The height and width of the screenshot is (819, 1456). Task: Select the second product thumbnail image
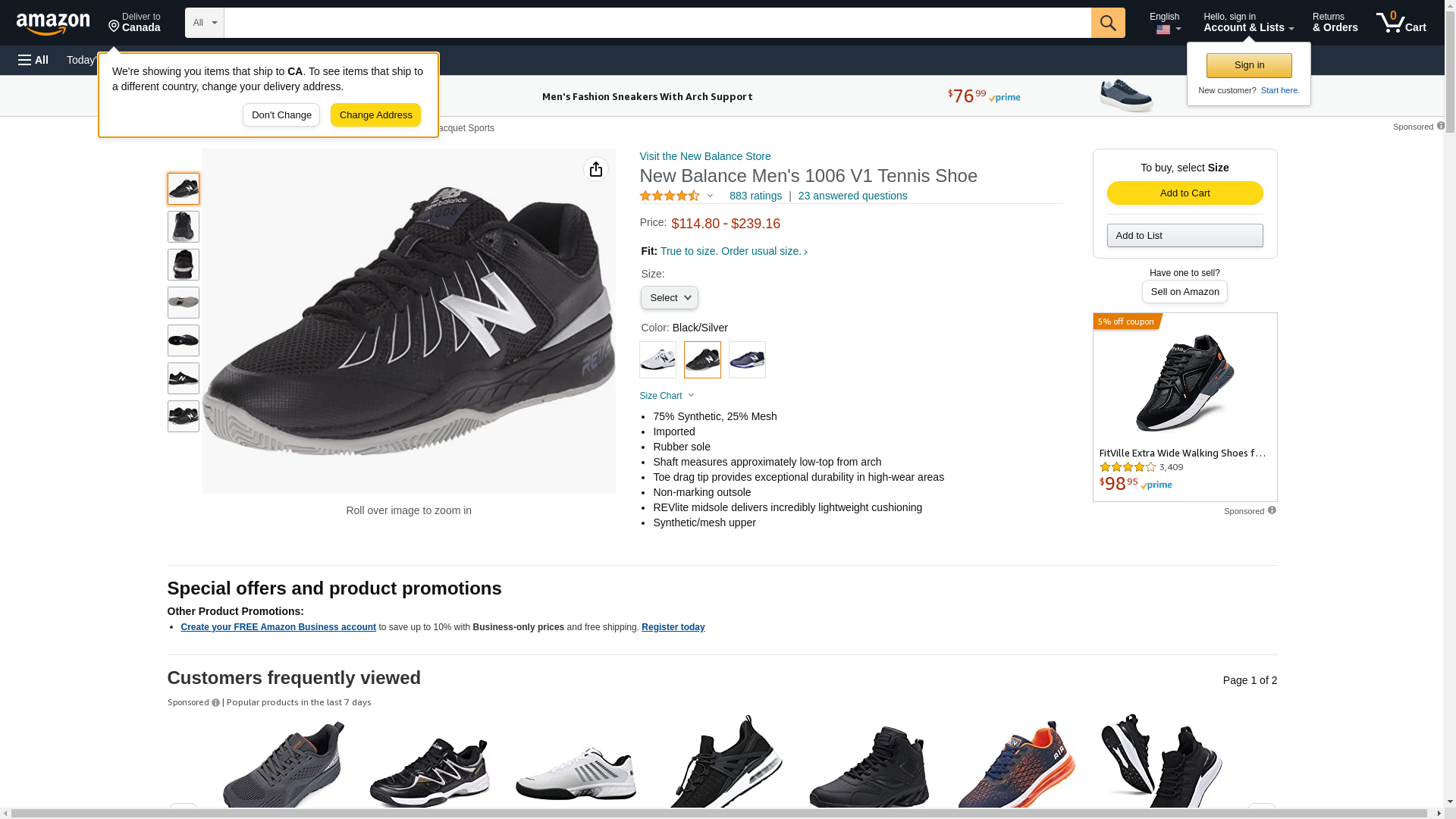(x=184, y=227)
